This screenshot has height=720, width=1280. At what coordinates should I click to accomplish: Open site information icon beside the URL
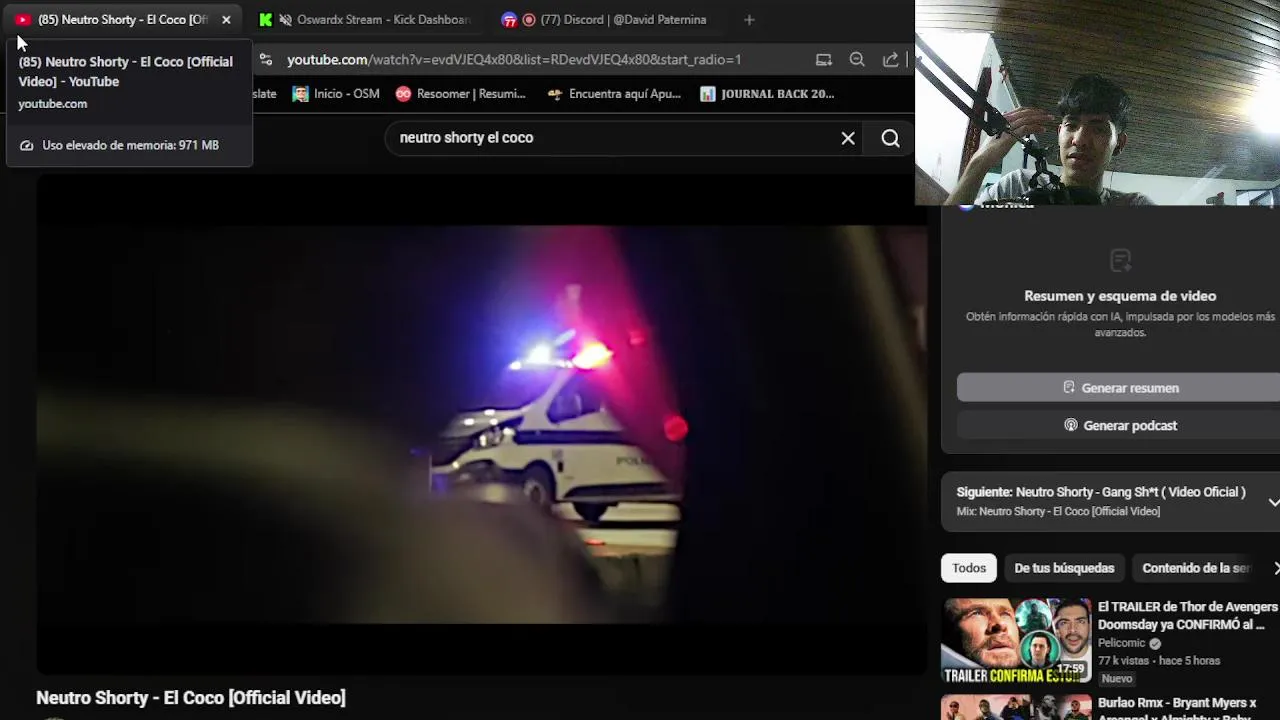point(265,60)
